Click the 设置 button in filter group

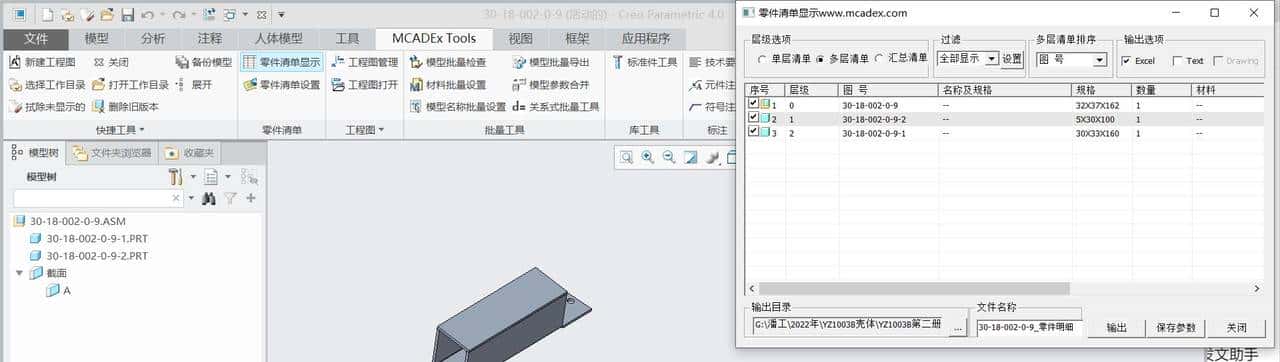pos(1012,59)
